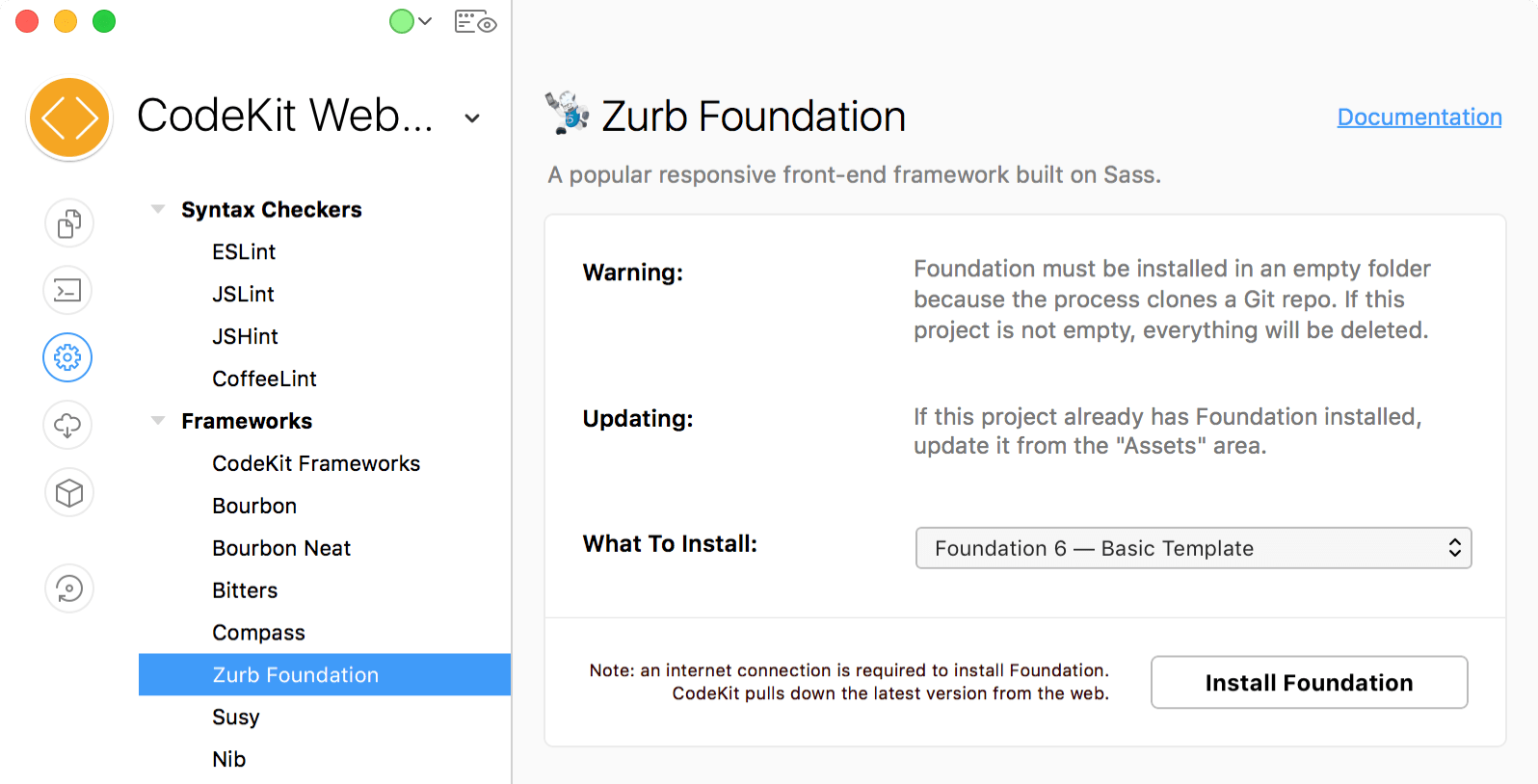Collapse the Syntax Checkers section
Image resolution: width=1538 pixels, height=784 pixels.
158,208
